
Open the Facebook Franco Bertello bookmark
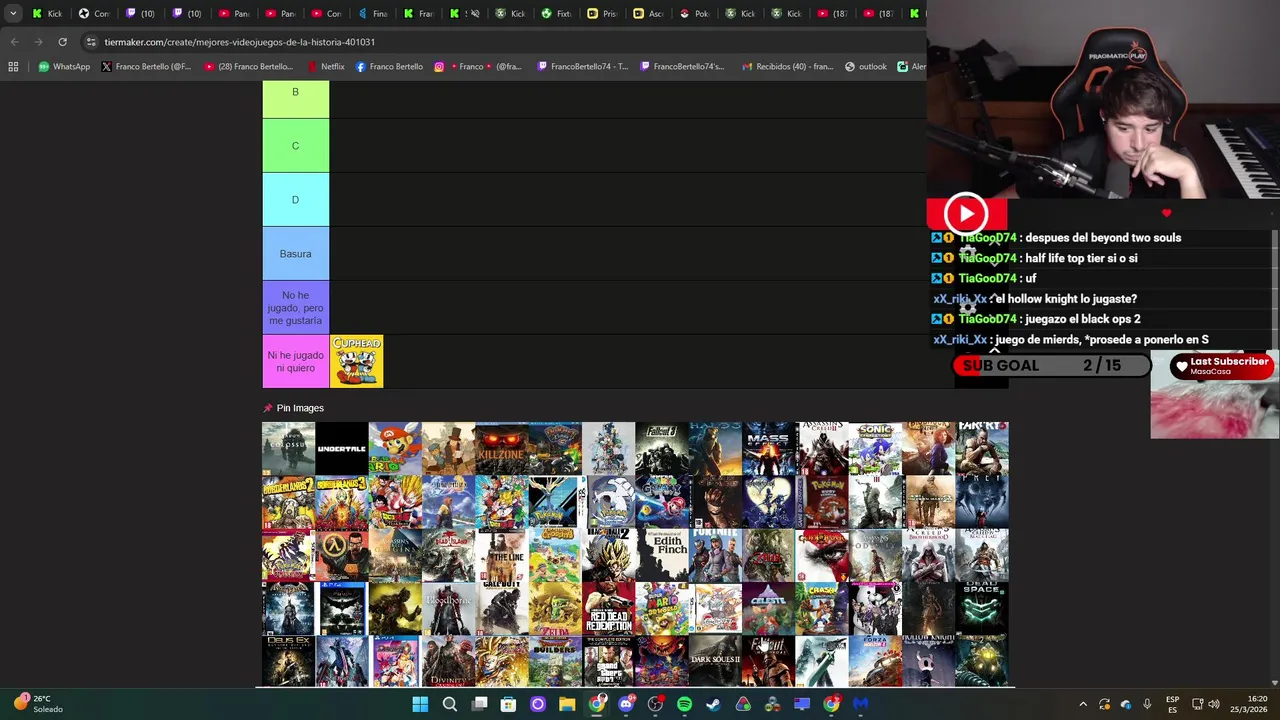click(389, 67)
